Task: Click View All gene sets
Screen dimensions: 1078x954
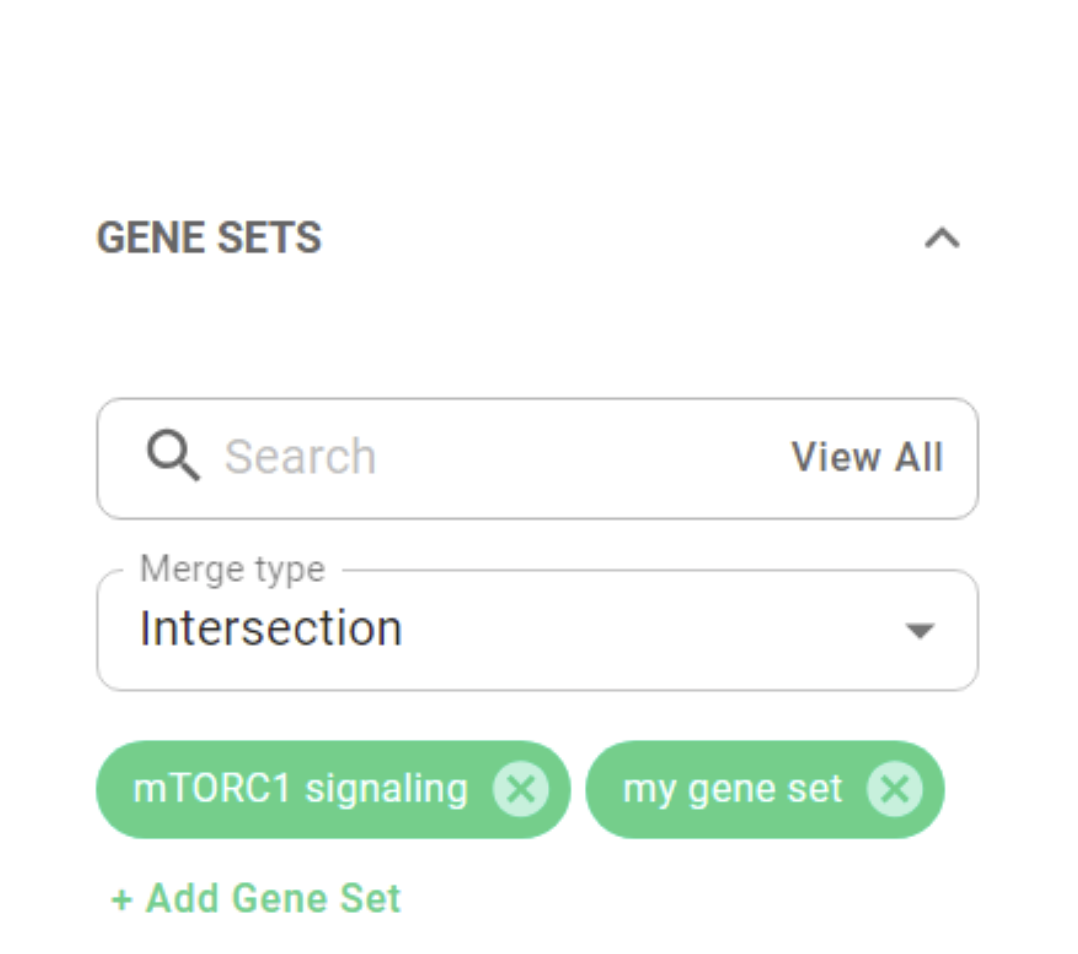Action: point(866,457)
